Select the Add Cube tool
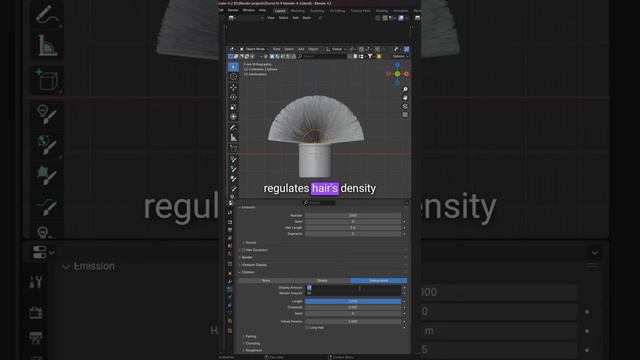The height and width of the screenshot is (360, 640). (233, 148)
